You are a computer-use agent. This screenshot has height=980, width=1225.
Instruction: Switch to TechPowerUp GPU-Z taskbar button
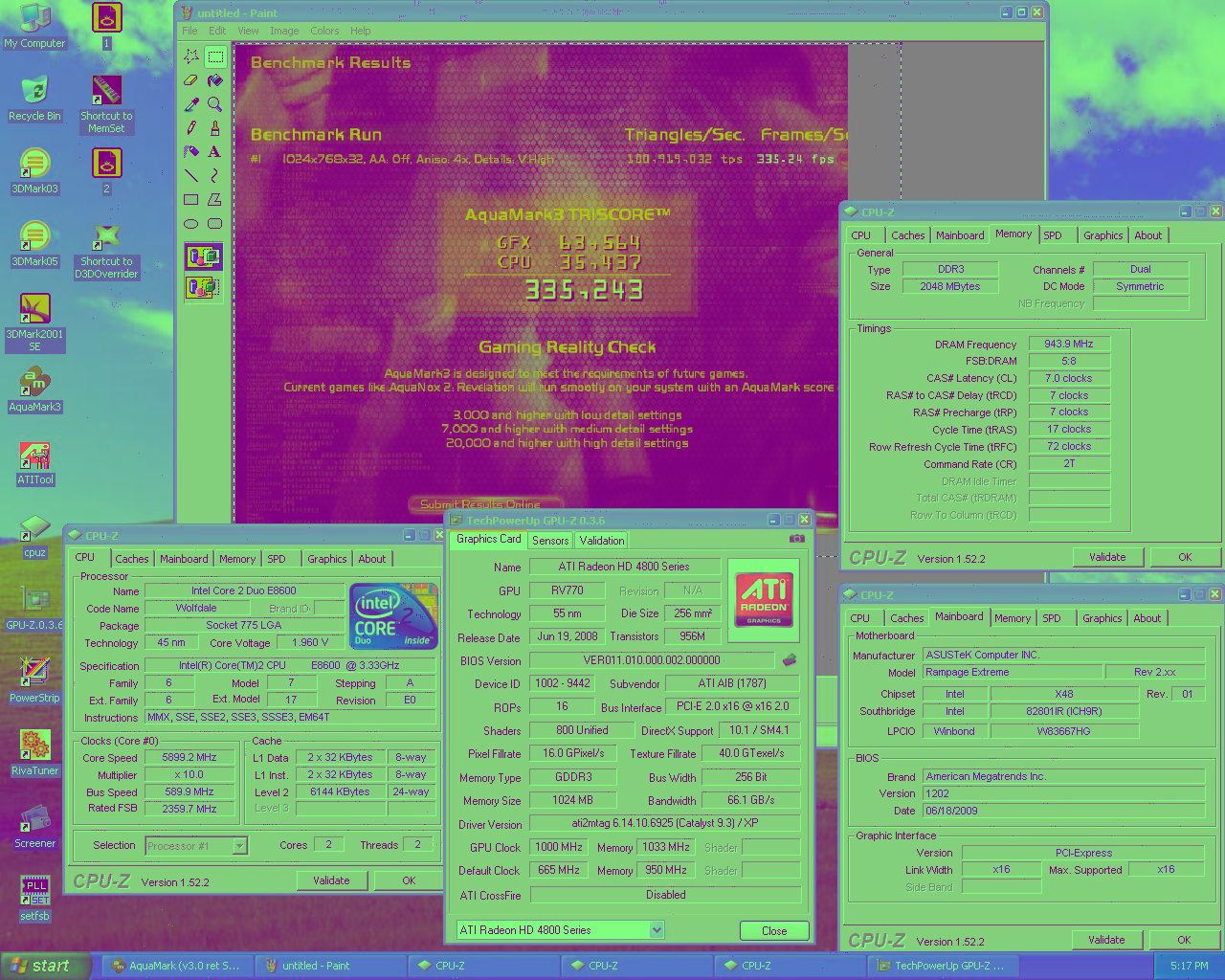tap(943, 966)
